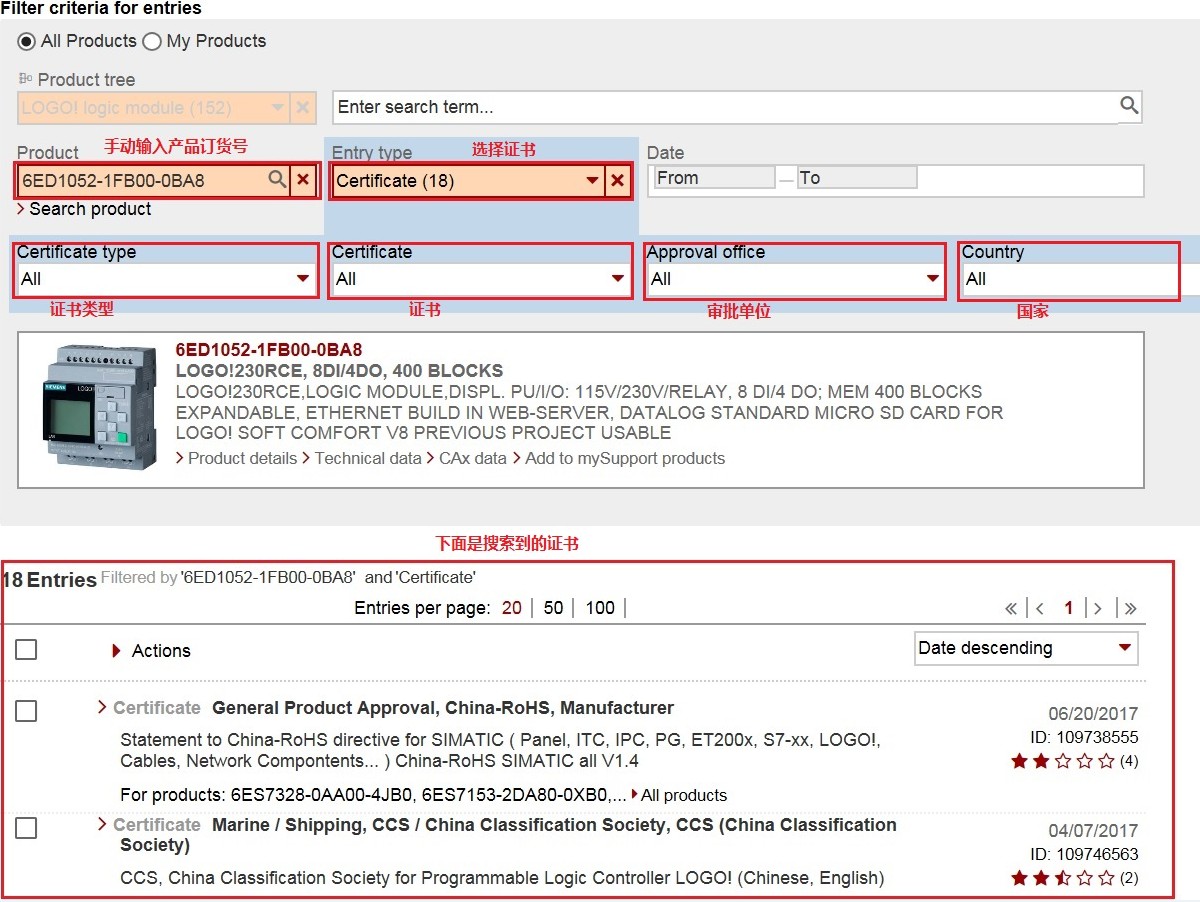
Task: Click ID: 109738555 text
Action: 1084,737
